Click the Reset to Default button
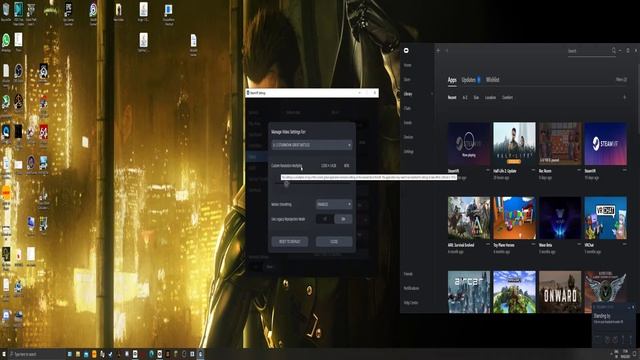 point(290,242)
